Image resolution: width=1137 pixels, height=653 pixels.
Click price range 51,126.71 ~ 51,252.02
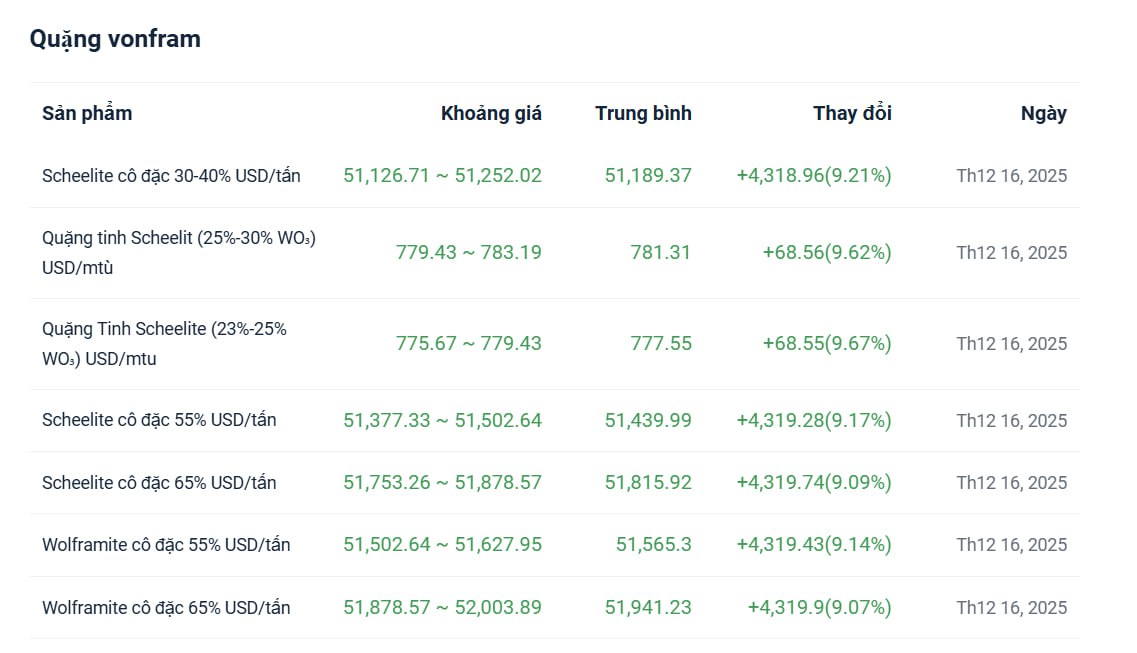(x=442, y=176)
